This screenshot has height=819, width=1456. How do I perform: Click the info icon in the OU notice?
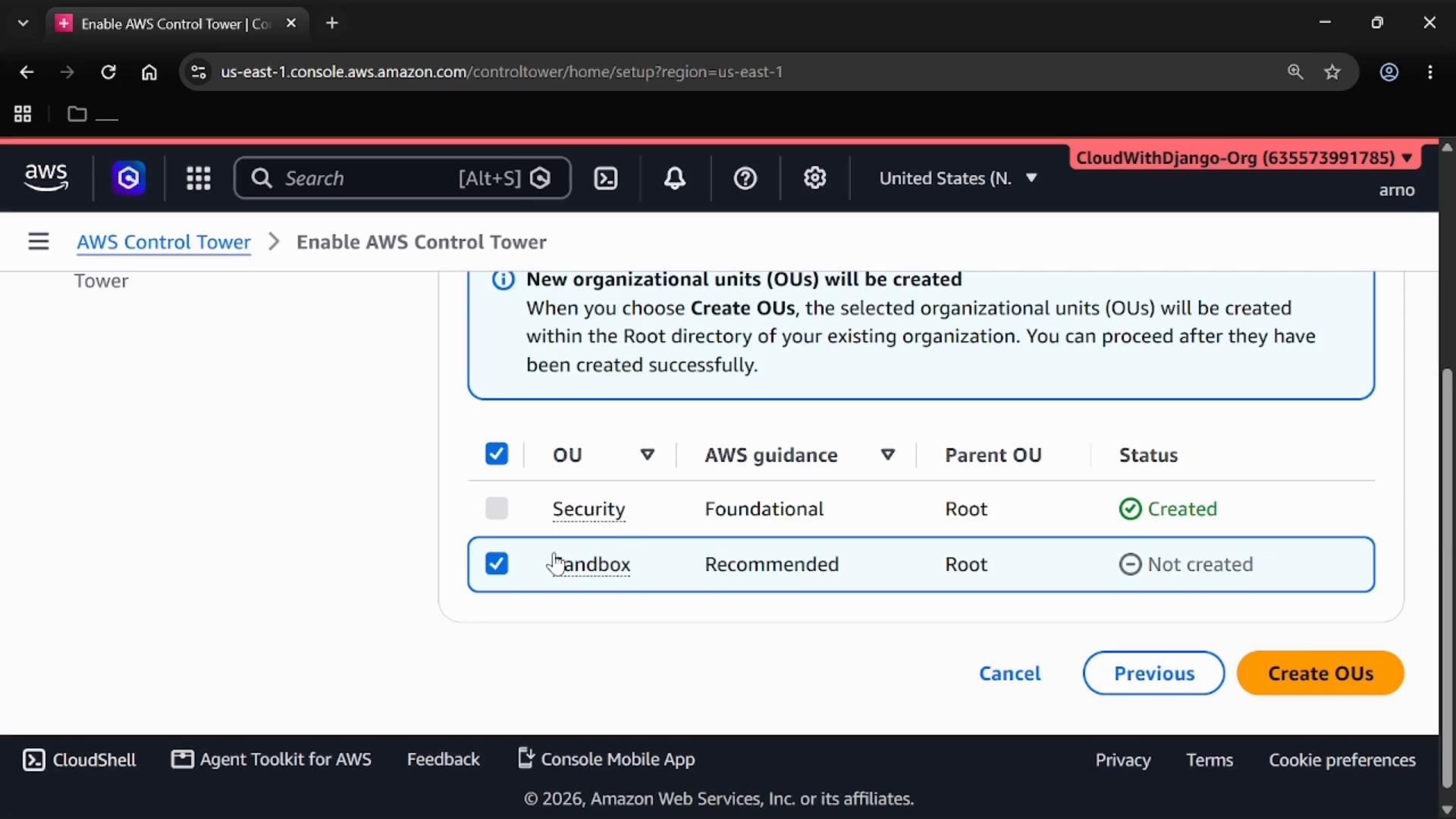(x=504, y=280)
